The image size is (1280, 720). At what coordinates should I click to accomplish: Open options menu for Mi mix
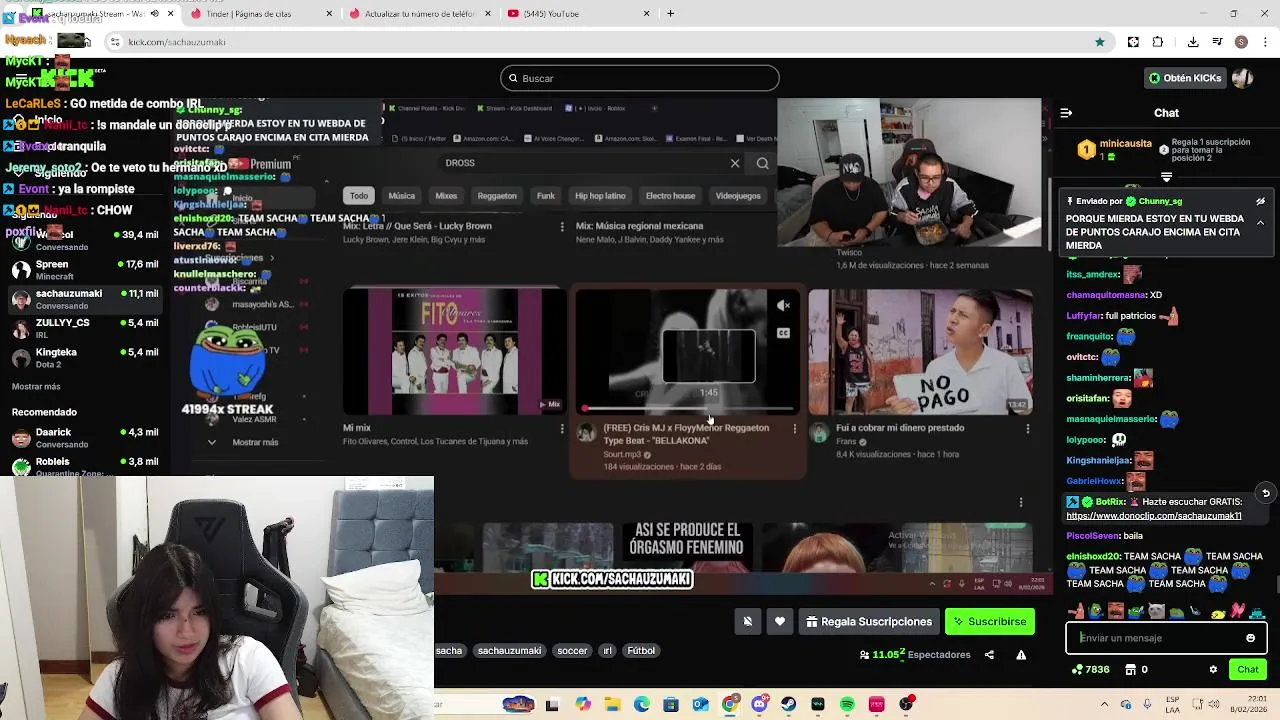(562, 429)
